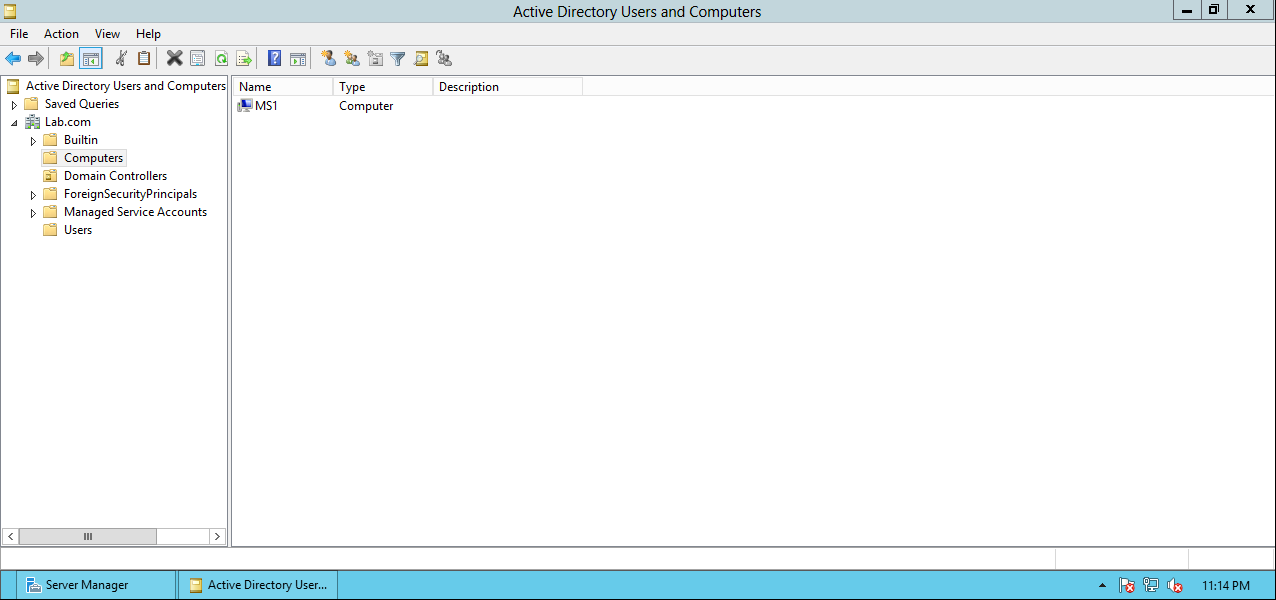Show hidden tray icons arrow
The width and height of the screenshot is (1276, 600).
point(1103,586)
